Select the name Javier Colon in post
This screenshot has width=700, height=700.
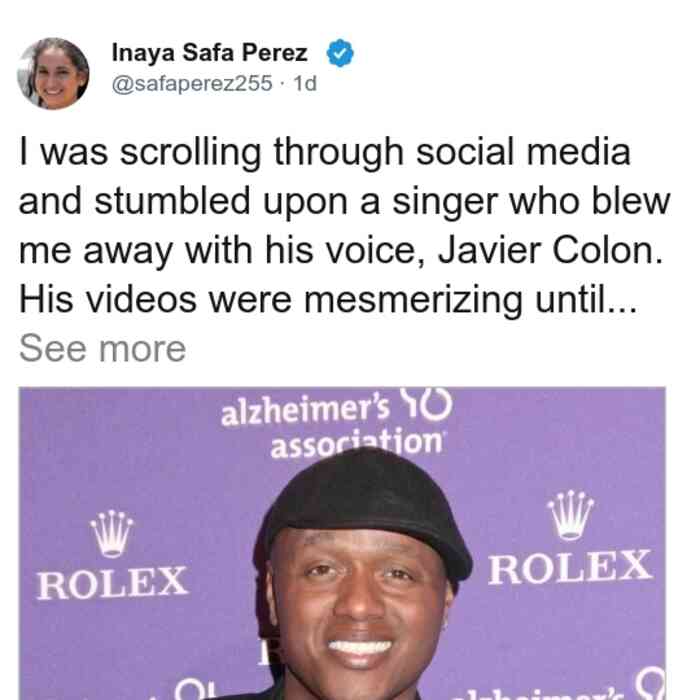[x=550, y=250]
